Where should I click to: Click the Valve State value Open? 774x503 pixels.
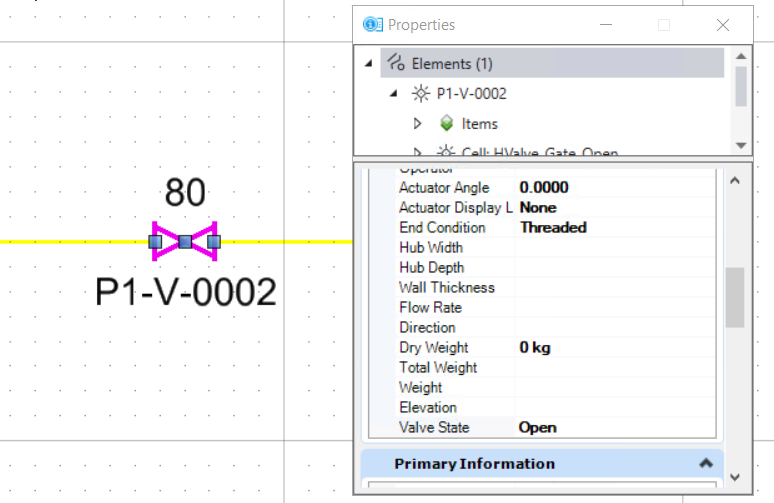pos(538,428)
